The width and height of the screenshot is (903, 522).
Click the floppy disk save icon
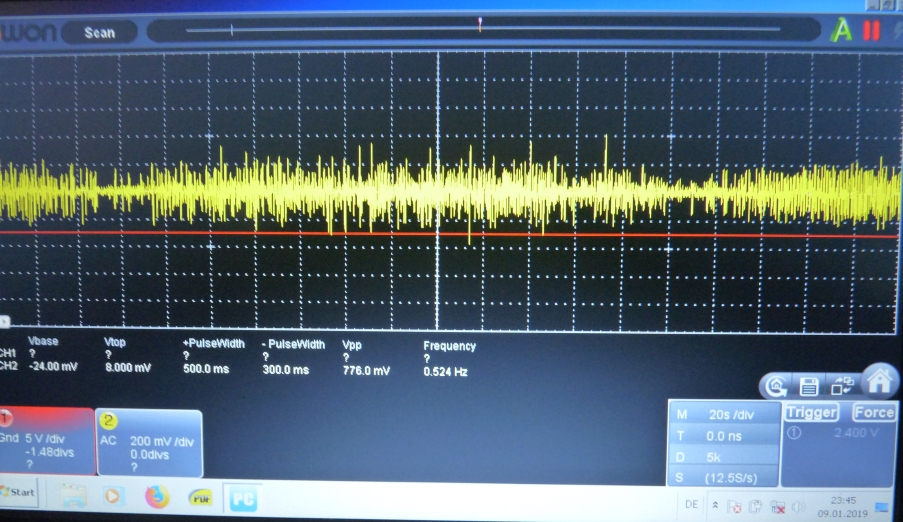click(809, 386)
